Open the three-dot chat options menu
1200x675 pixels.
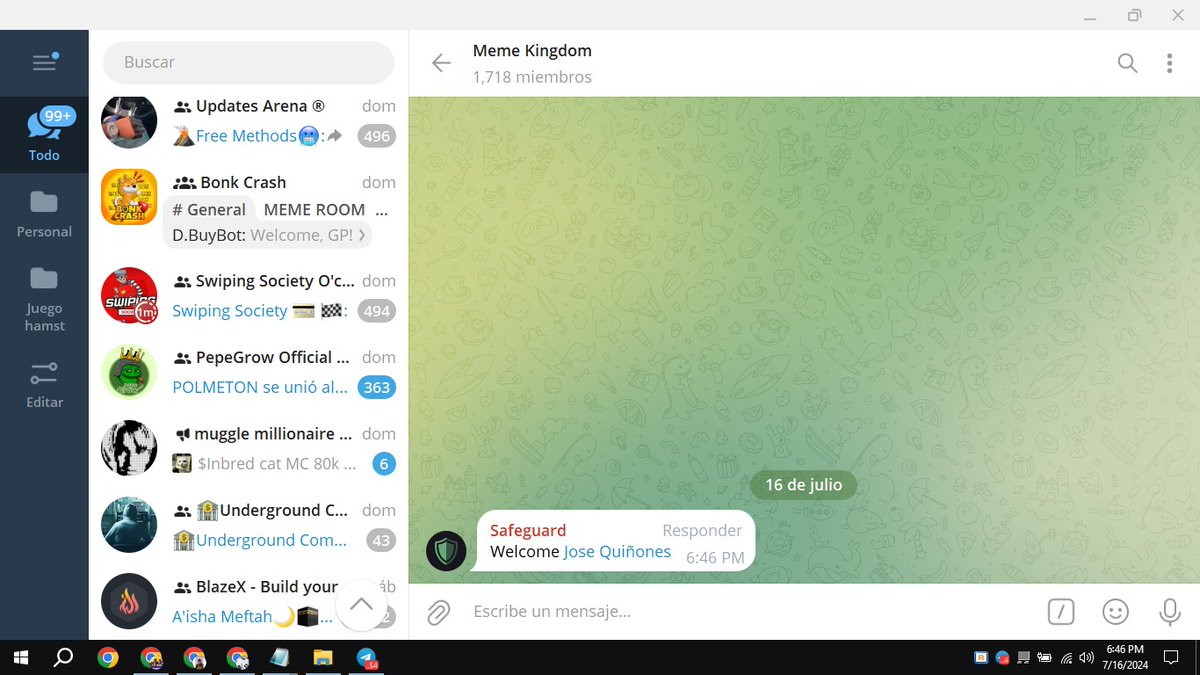tap(1169, 63)
